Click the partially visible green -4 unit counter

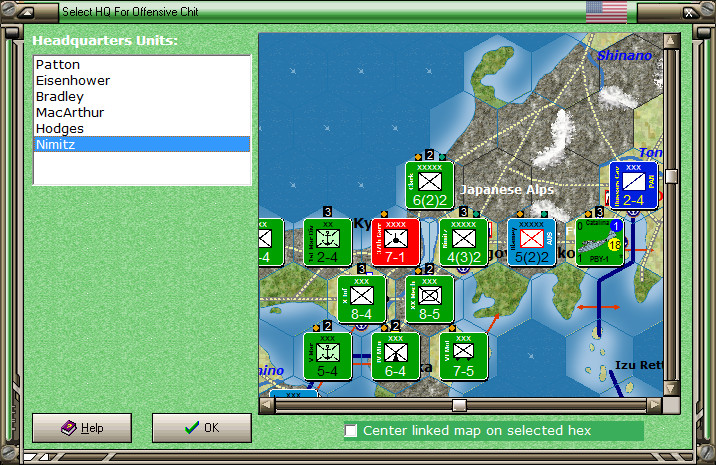click(271, 243)
